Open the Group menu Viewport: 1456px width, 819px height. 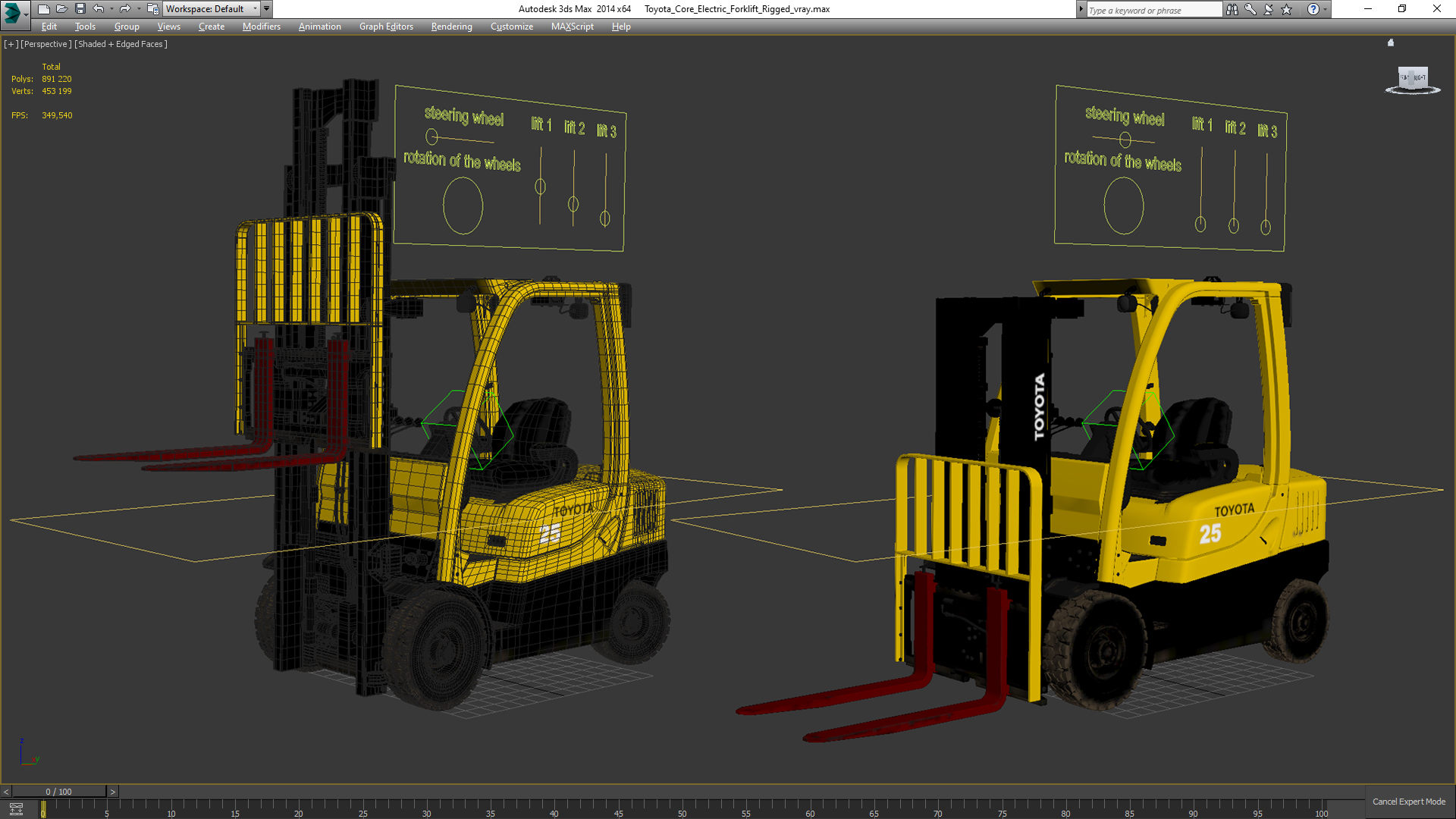pyautogui.click(x=127, y=27)
